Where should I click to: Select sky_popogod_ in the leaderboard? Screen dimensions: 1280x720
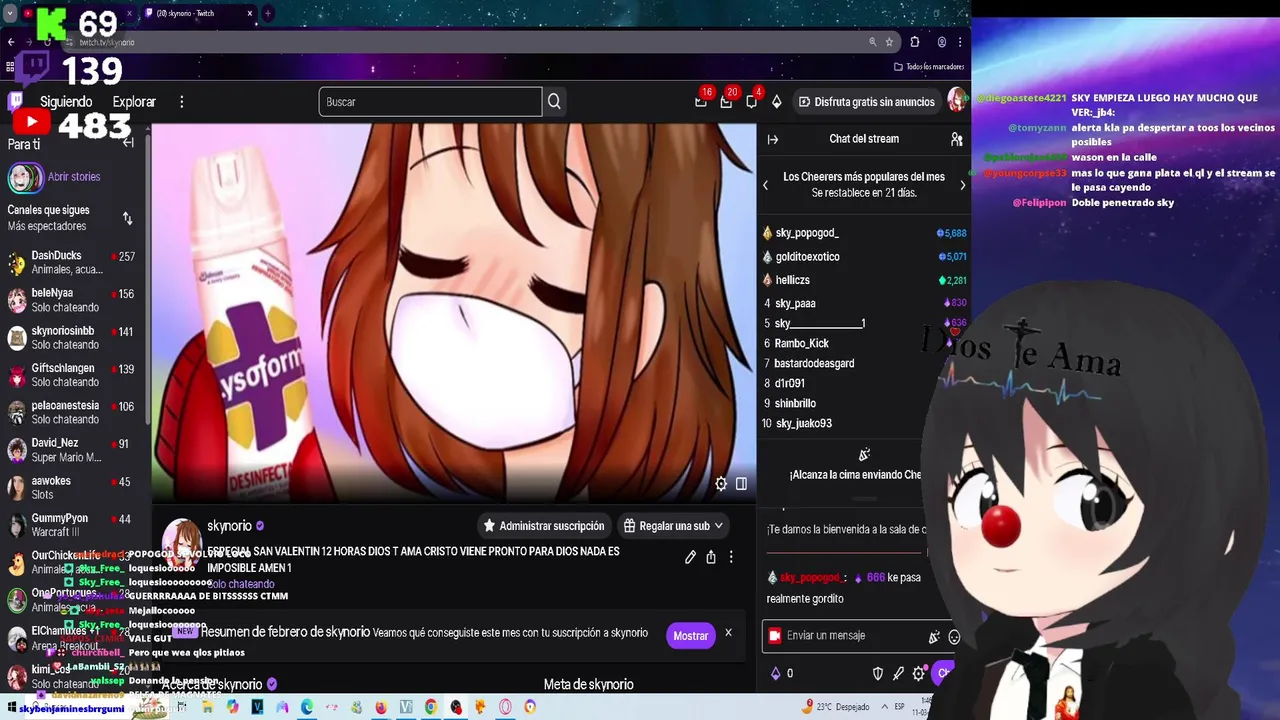(x=807, y=233)
